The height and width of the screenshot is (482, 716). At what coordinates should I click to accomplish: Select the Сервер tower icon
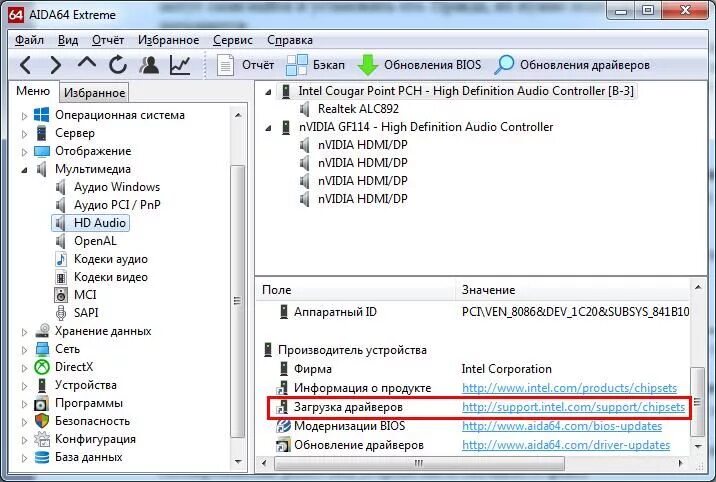[42, 133]
